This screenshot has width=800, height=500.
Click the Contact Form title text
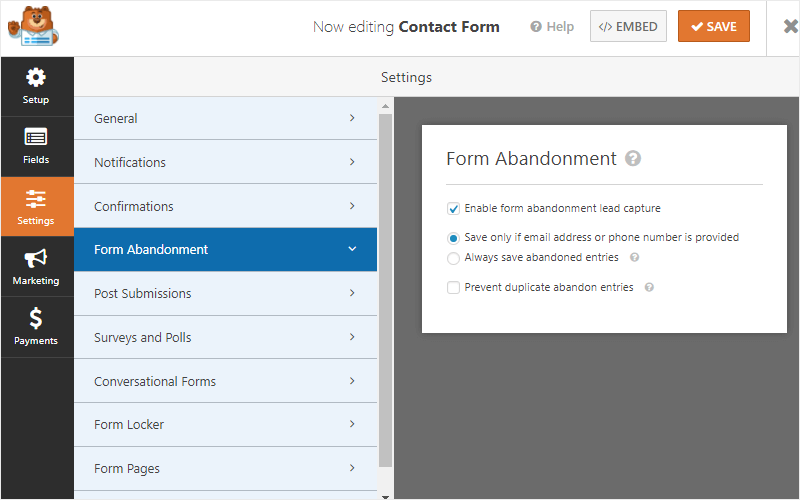[x=449, y=27]
